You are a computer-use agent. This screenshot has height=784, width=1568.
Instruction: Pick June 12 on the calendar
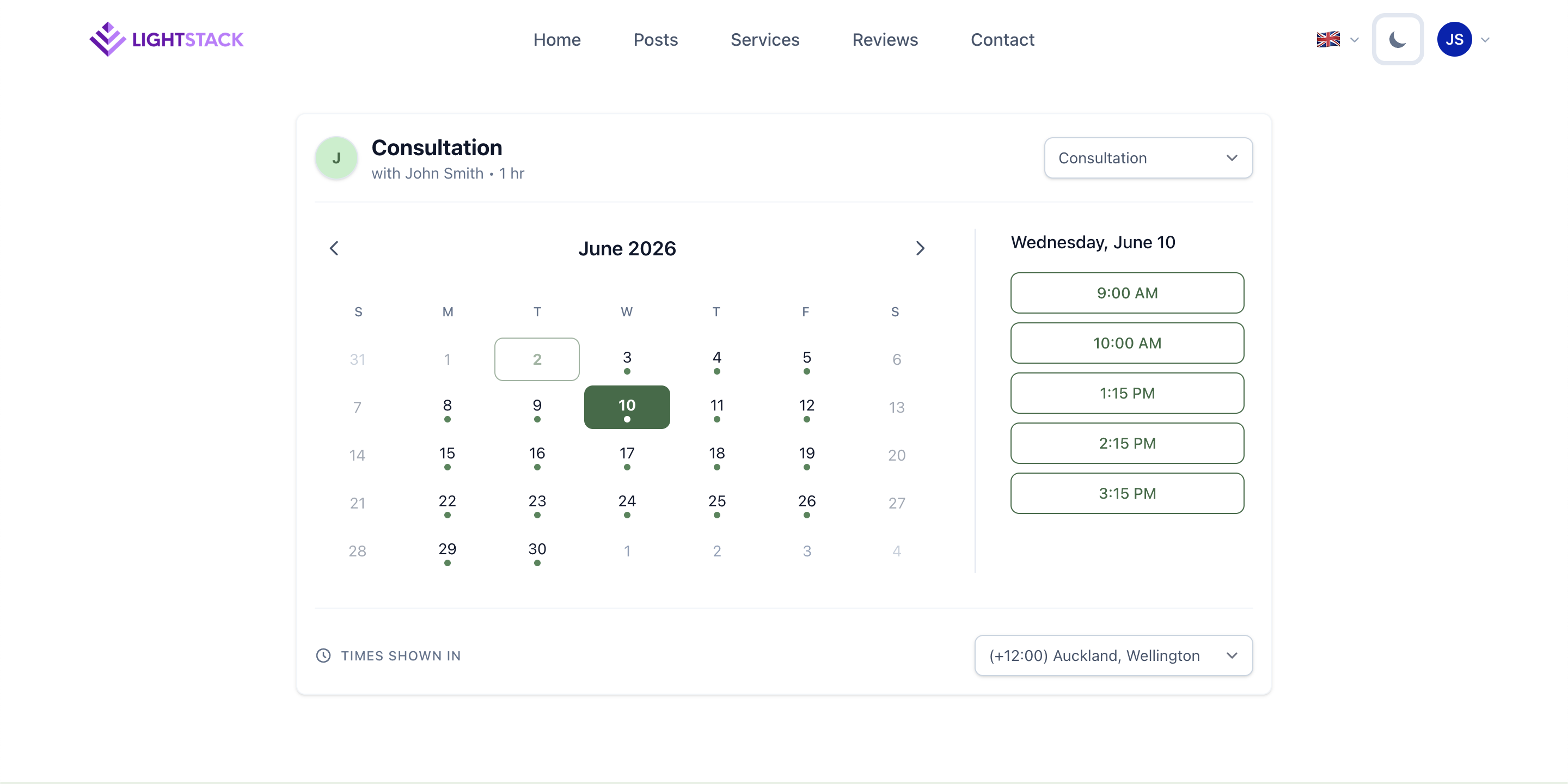coord(806,407)
